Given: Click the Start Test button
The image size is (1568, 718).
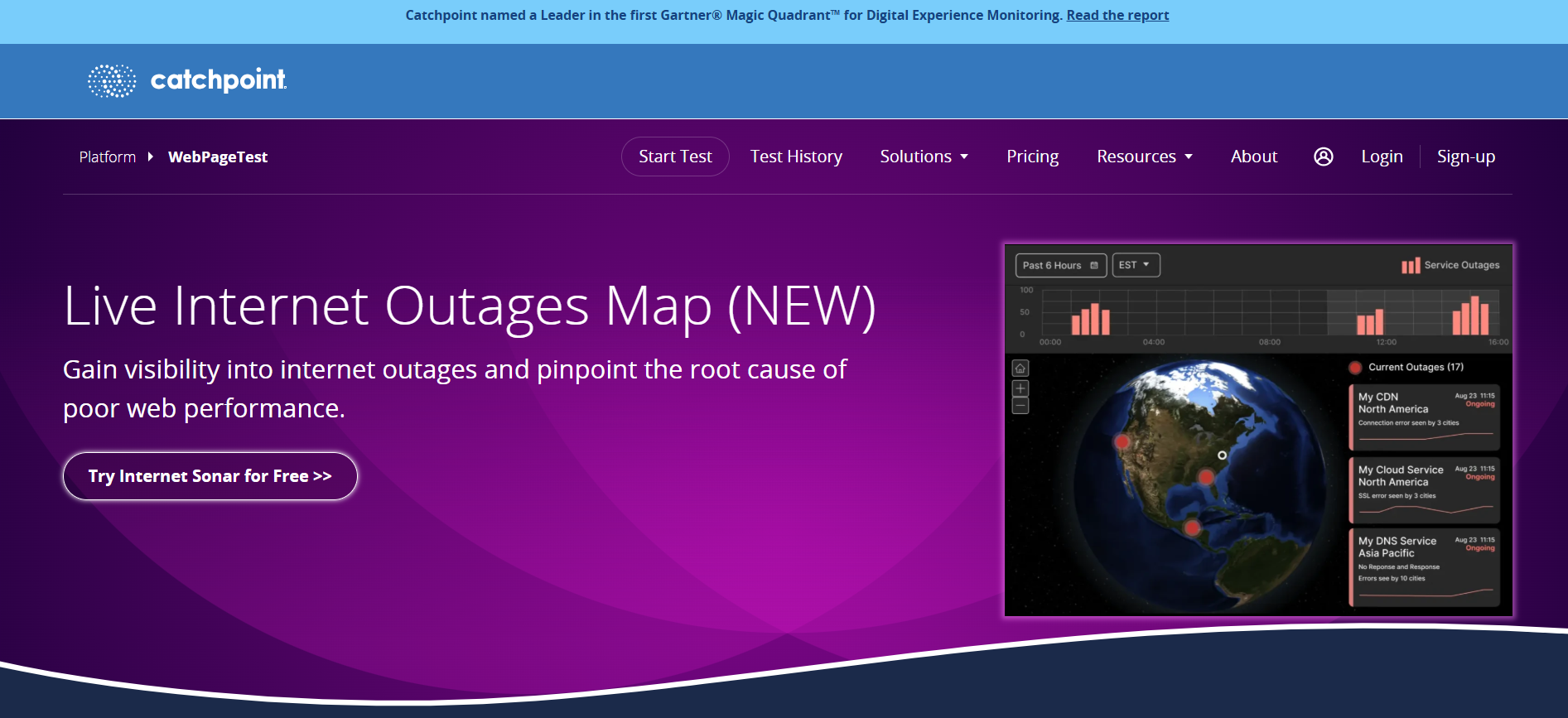Looking at the screenshot, I should pos(675,157).
